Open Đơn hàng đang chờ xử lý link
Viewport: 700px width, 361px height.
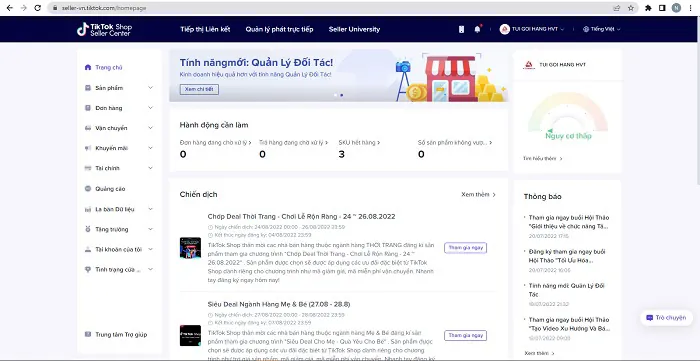pos(216,143)
